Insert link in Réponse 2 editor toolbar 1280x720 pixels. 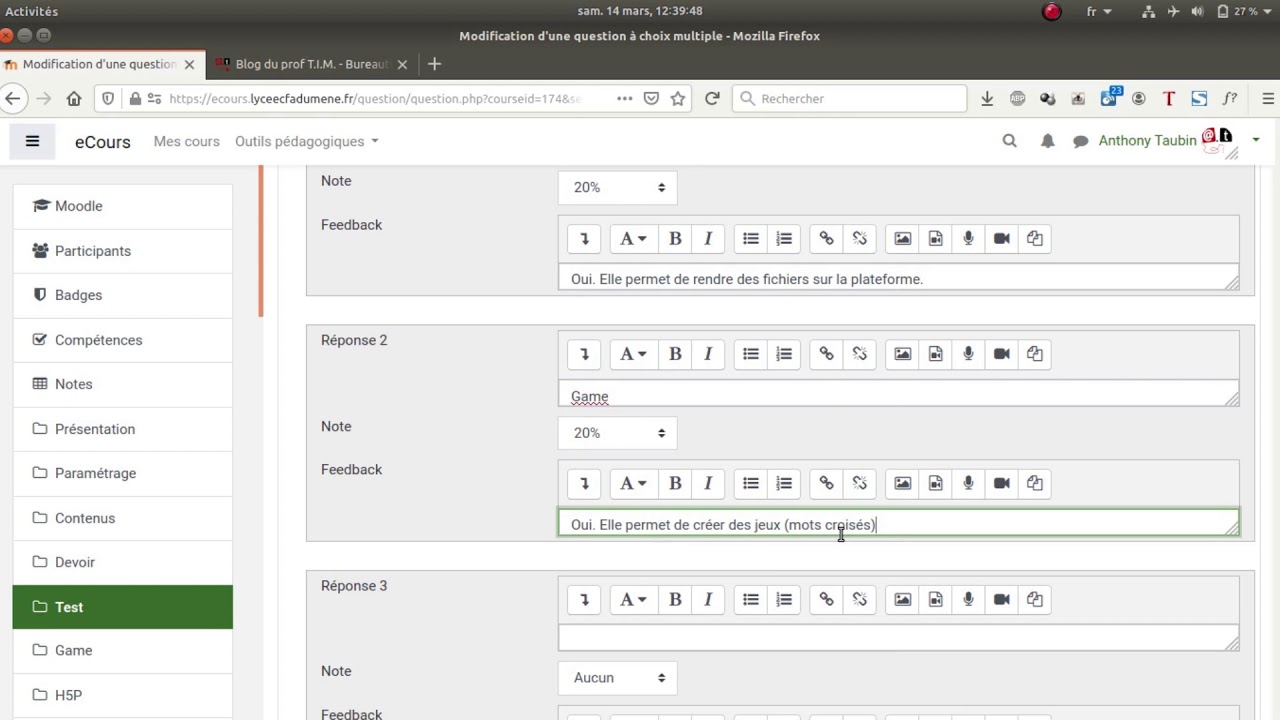[826, 354]
